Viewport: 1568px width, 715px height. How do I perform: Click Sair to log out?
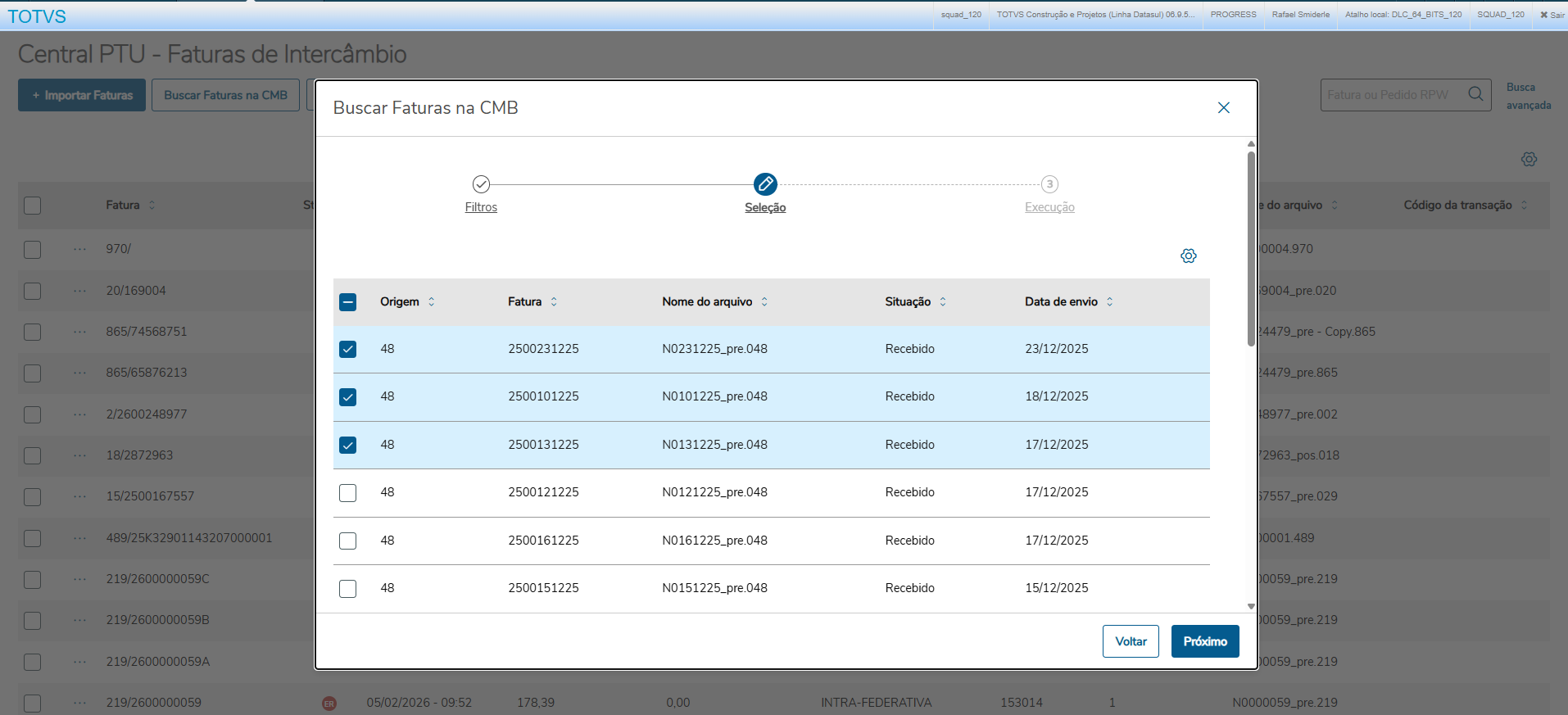(x=1552, y=15)
